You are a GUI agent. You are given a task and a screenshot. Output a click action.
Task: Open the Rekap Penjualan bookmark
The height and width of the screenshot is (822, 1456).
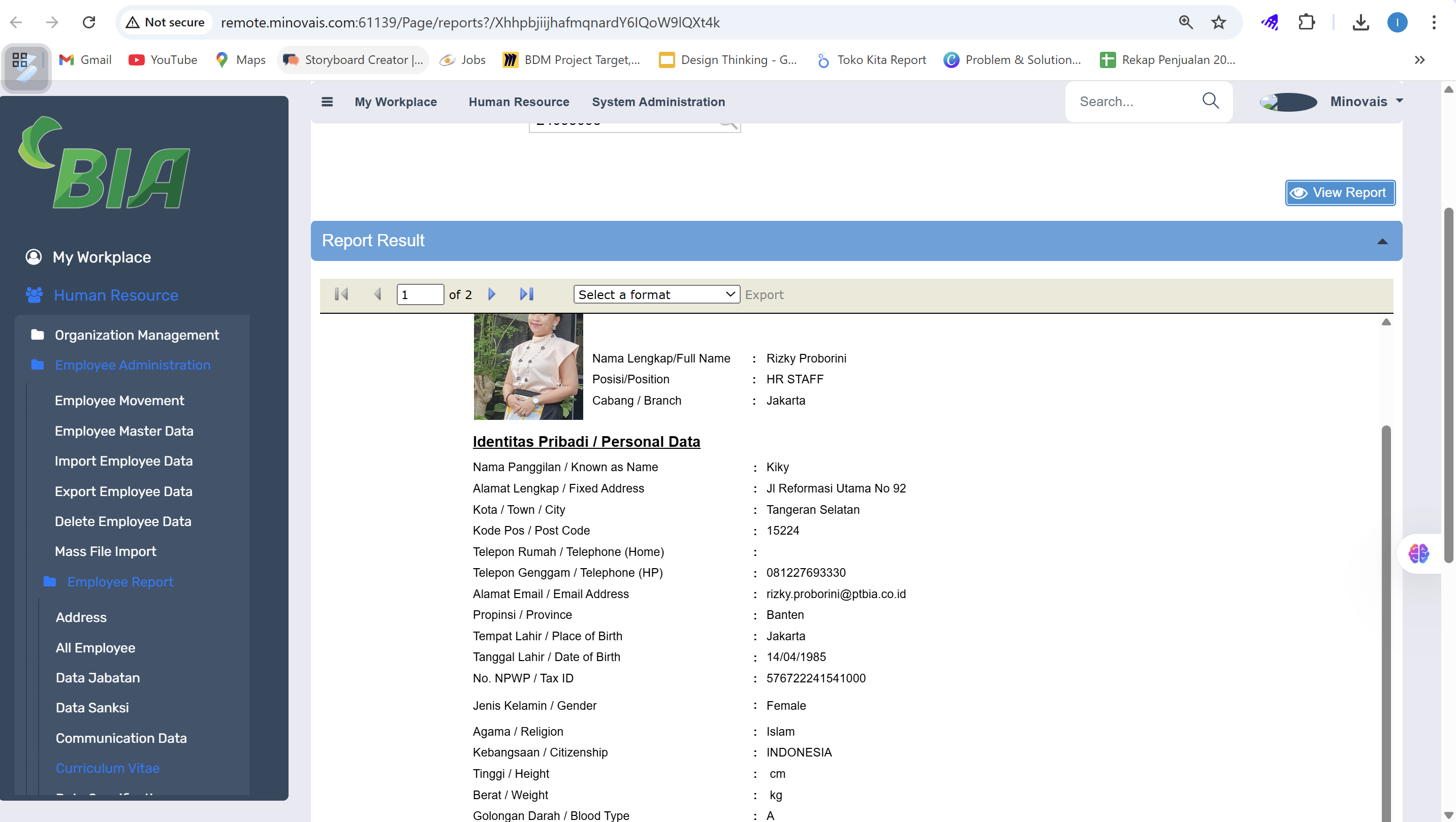tap(1168, 60)
